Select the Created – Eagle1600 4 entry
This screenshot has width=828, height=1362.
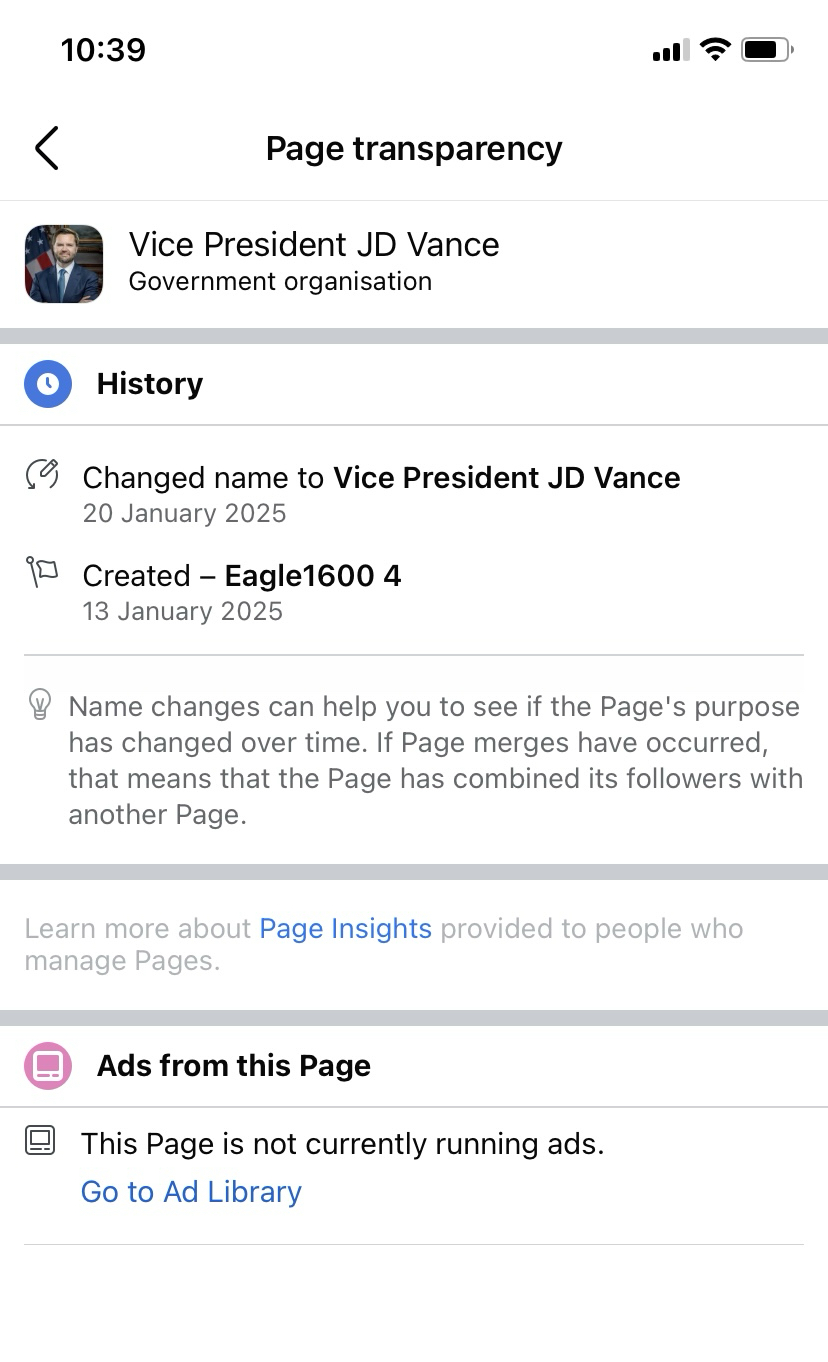(242, 576)
